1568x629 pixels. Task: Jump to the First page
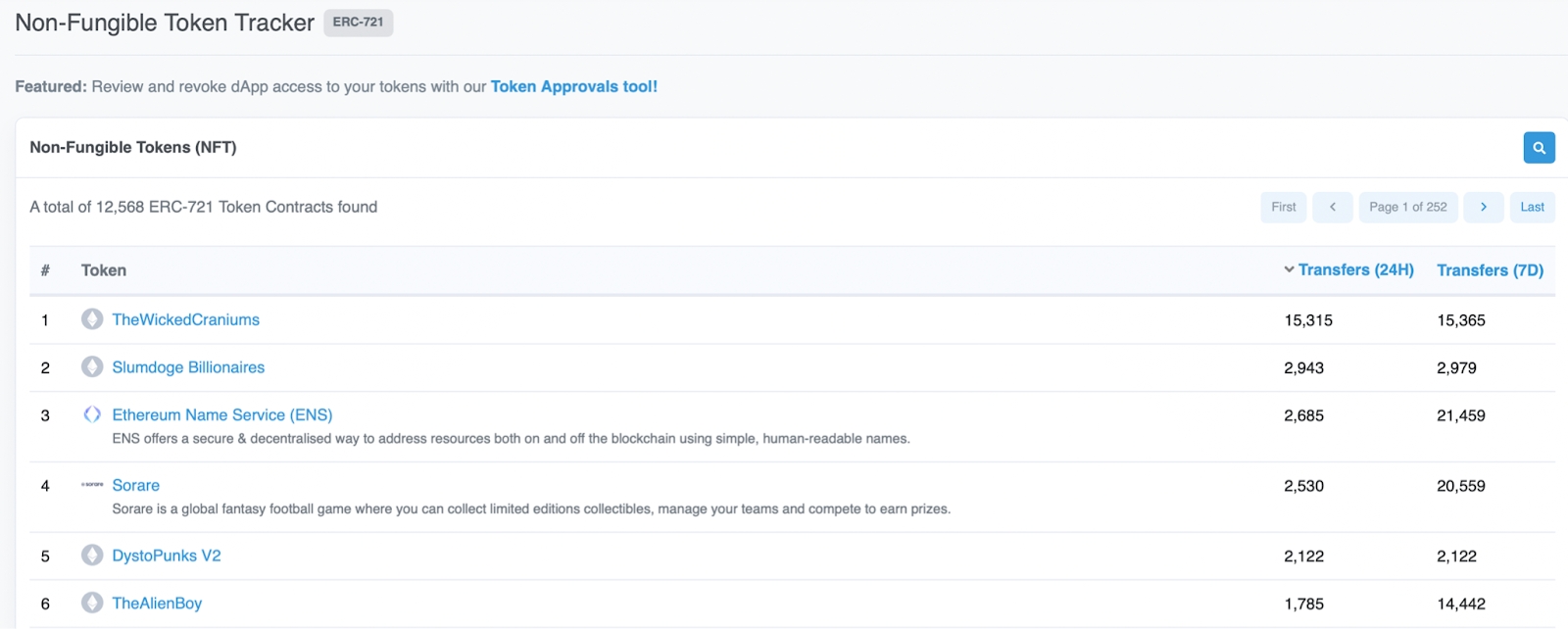tap(1283, 208)
